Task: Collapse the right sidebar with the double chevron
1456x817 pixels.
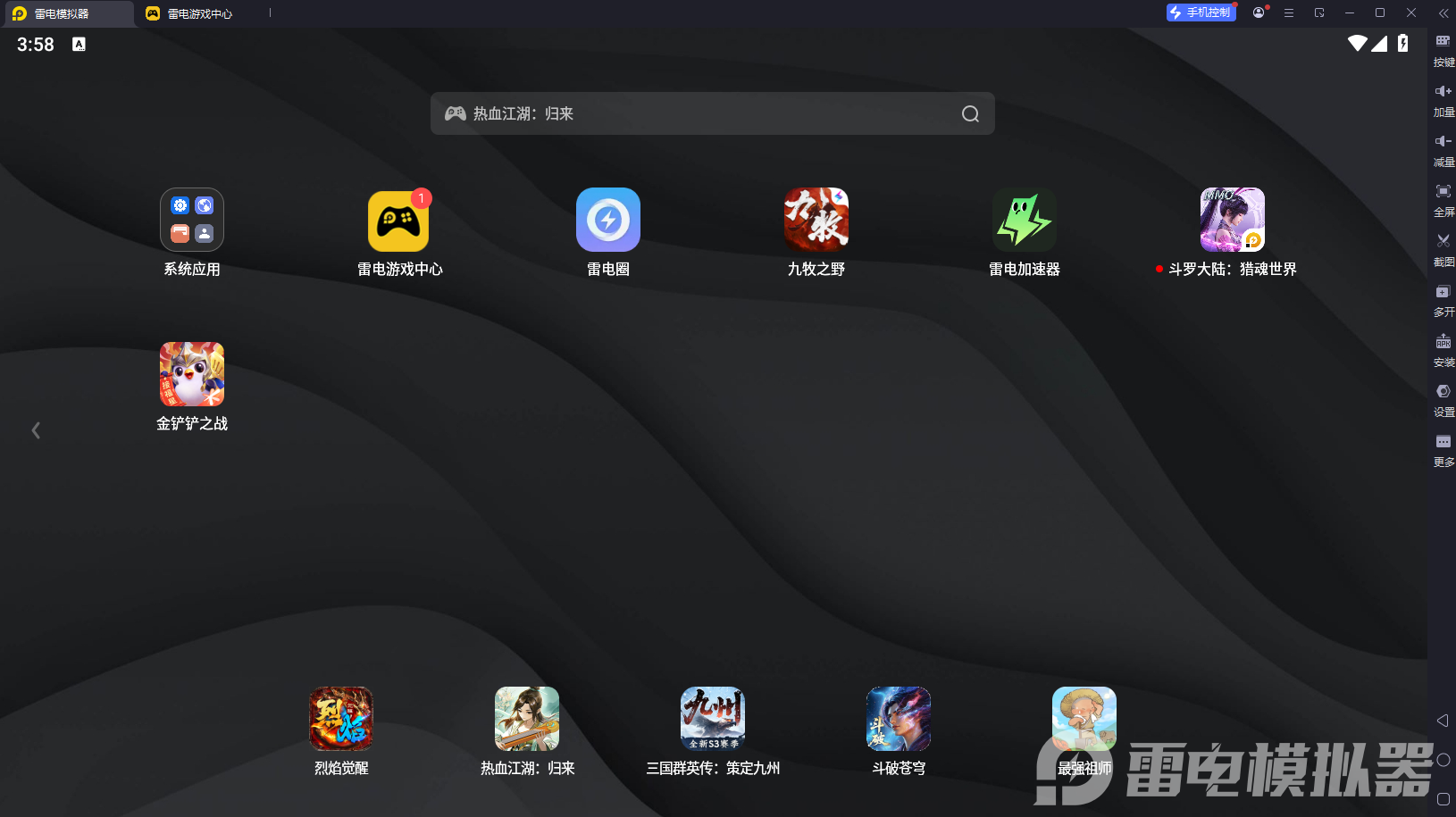Action: [x=1443, y=13]
